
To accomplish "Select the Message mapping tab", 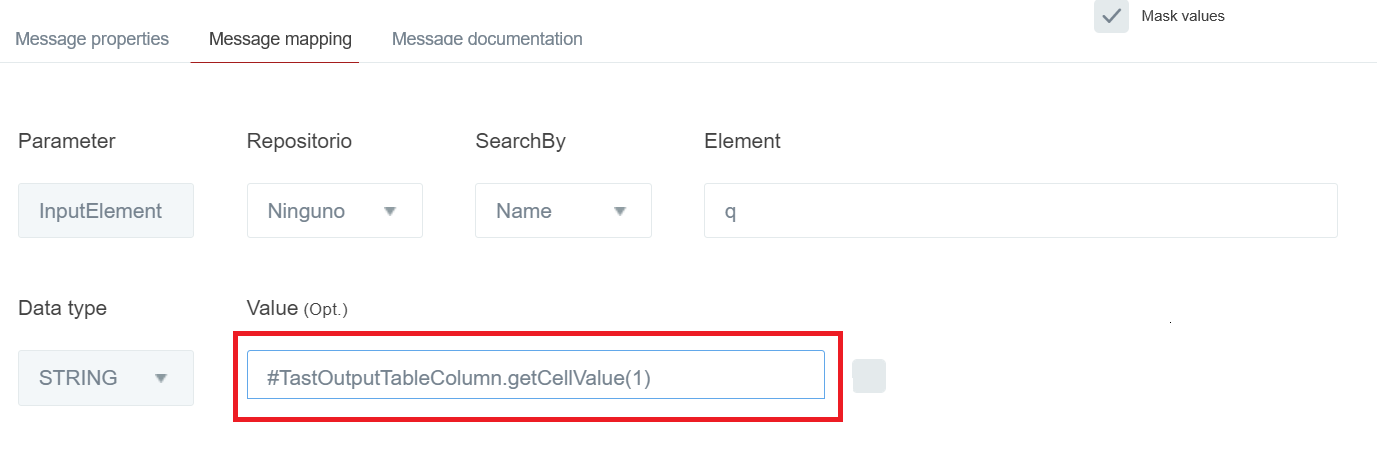I will pos(280,39).
